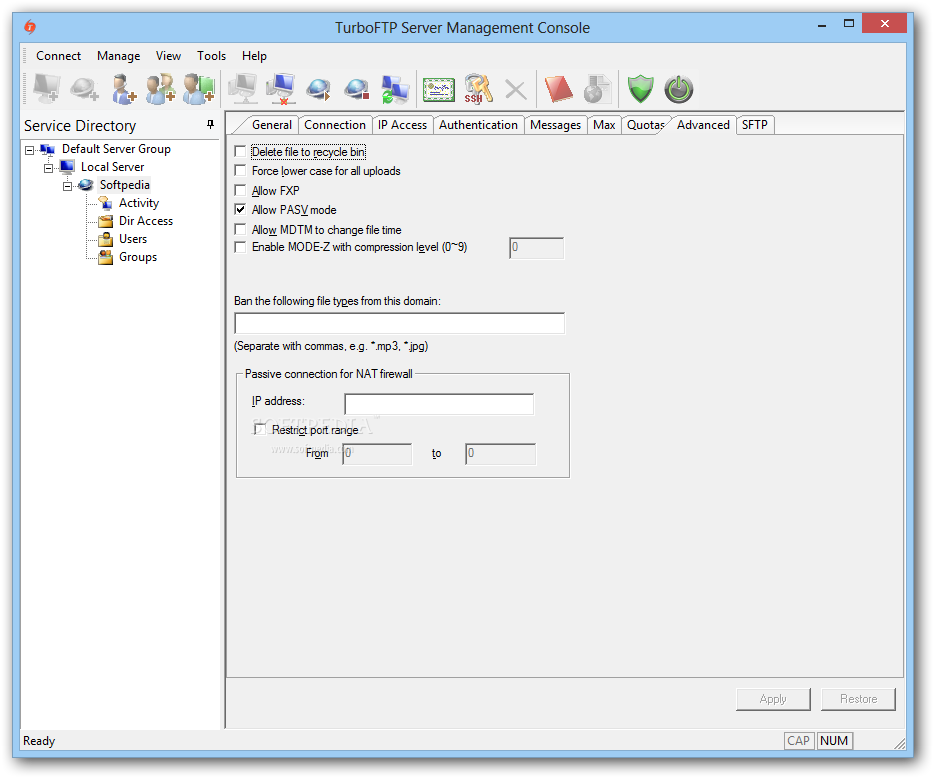Click the Advanced tab
Viewport: 934px width, 778px height.
click(x=703, y=125)
